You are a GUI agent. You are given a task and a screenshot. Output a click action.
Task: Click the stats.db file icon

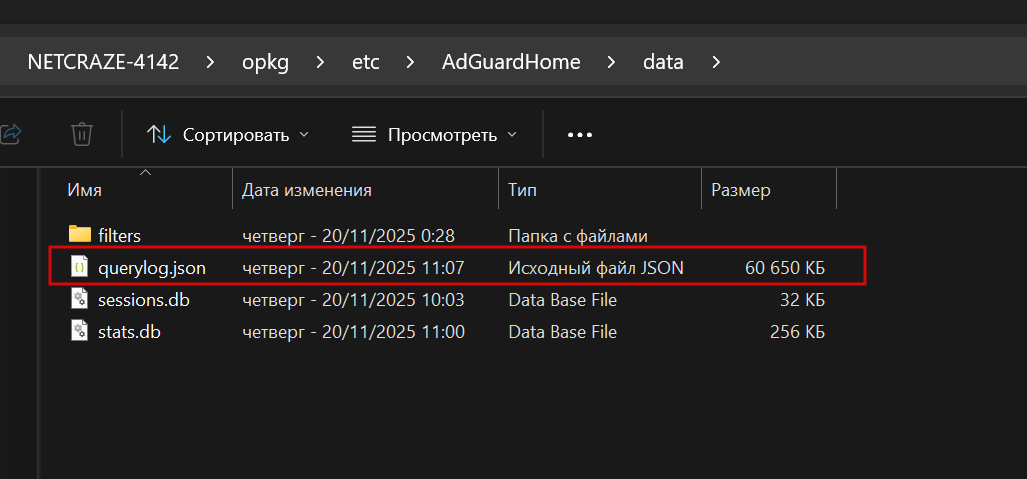click(80, 332)
